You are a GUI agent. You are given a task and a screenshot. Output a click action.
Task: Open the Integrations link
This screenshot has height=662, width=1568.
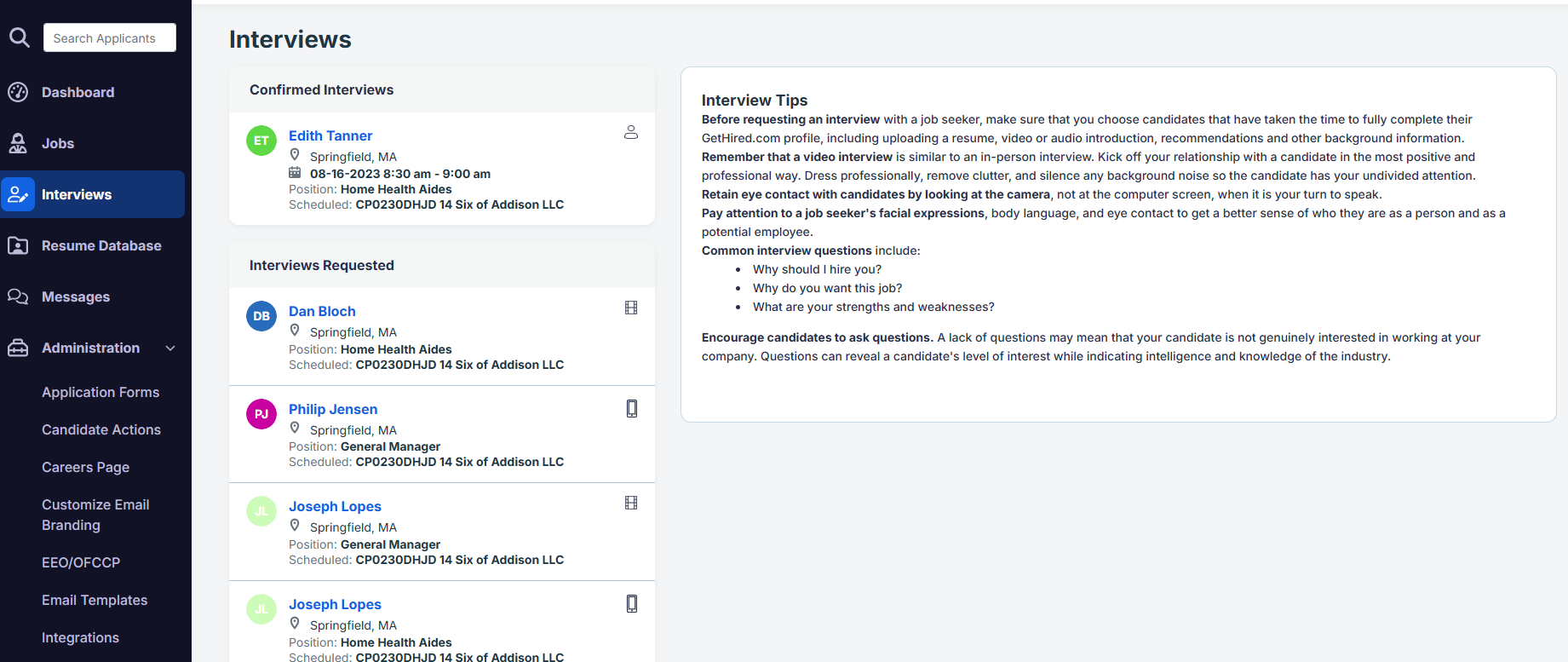(80, 637)
